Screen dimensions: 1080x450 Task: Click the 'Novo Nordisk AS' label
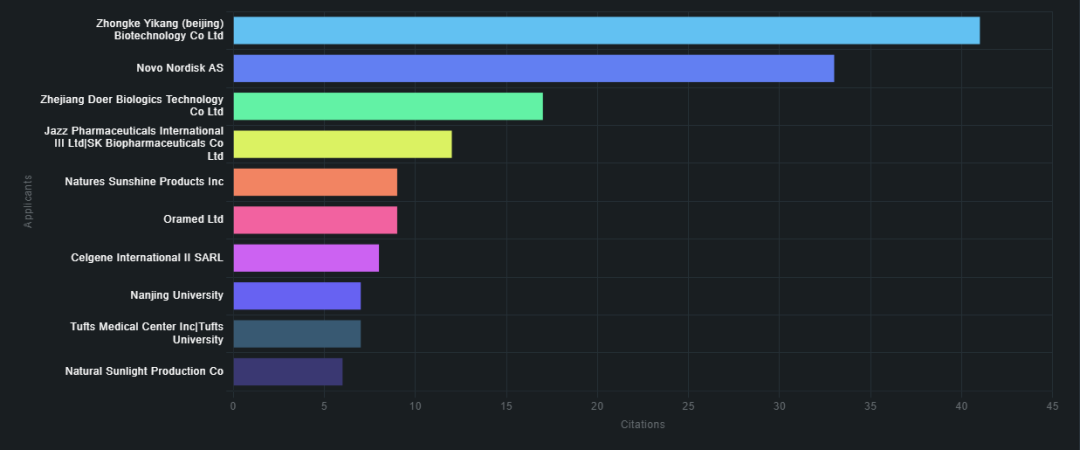click(180, 68)
